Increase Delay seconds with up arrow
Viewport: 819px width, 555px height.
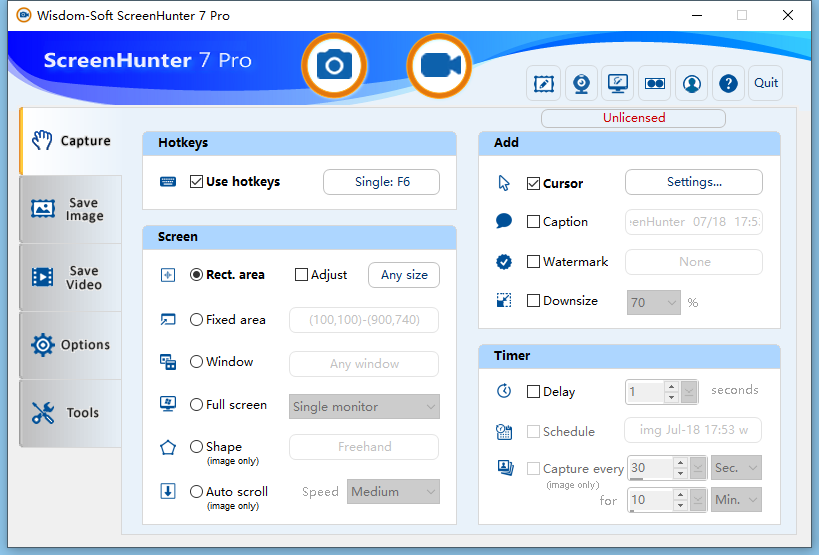pos(672,387)
